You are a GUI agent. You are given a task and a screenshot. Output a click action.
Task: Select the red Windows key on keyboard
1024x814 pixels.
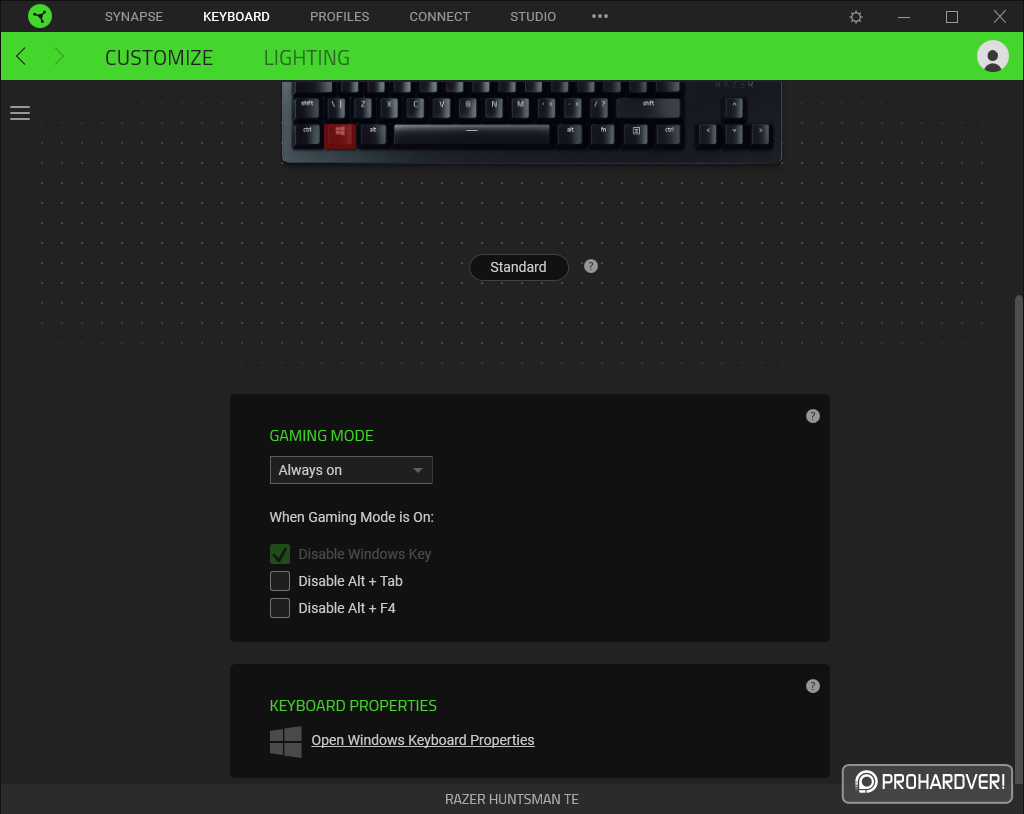pos(340,135)
